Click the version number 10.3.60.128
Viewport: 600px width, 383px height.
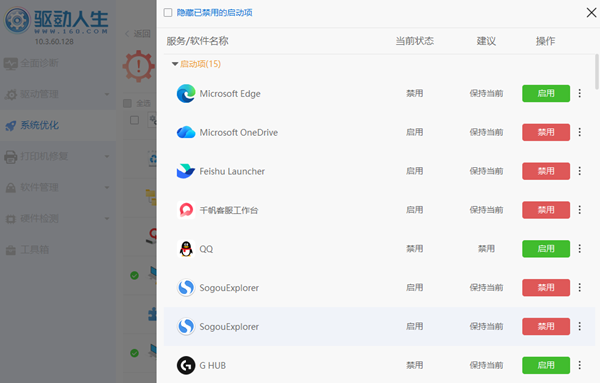coord(54,41)
